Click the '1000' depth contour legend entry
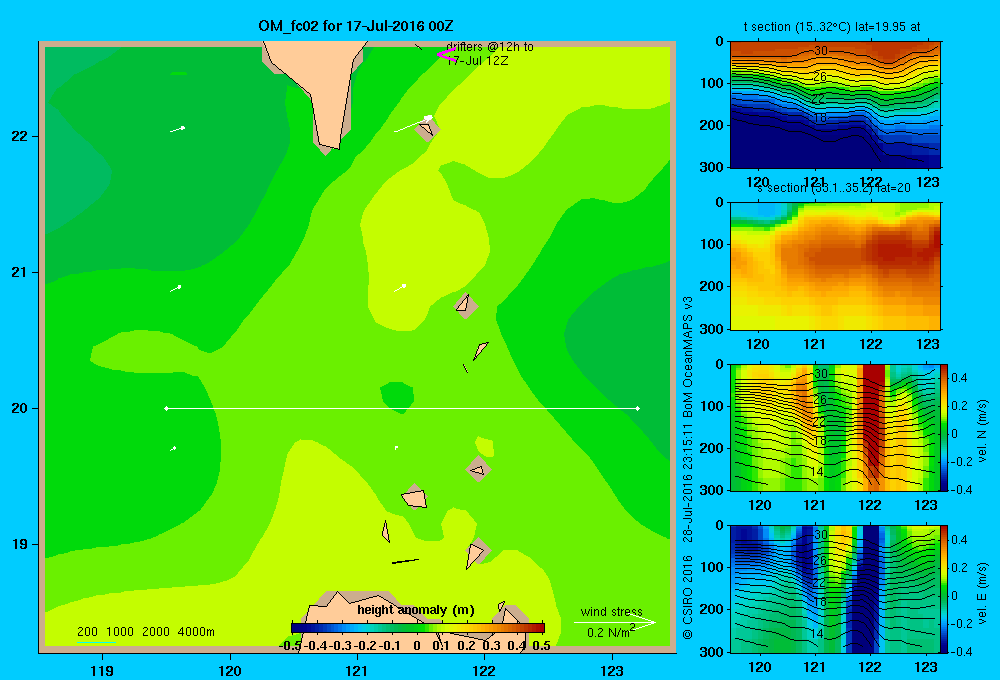 (120, 632)
